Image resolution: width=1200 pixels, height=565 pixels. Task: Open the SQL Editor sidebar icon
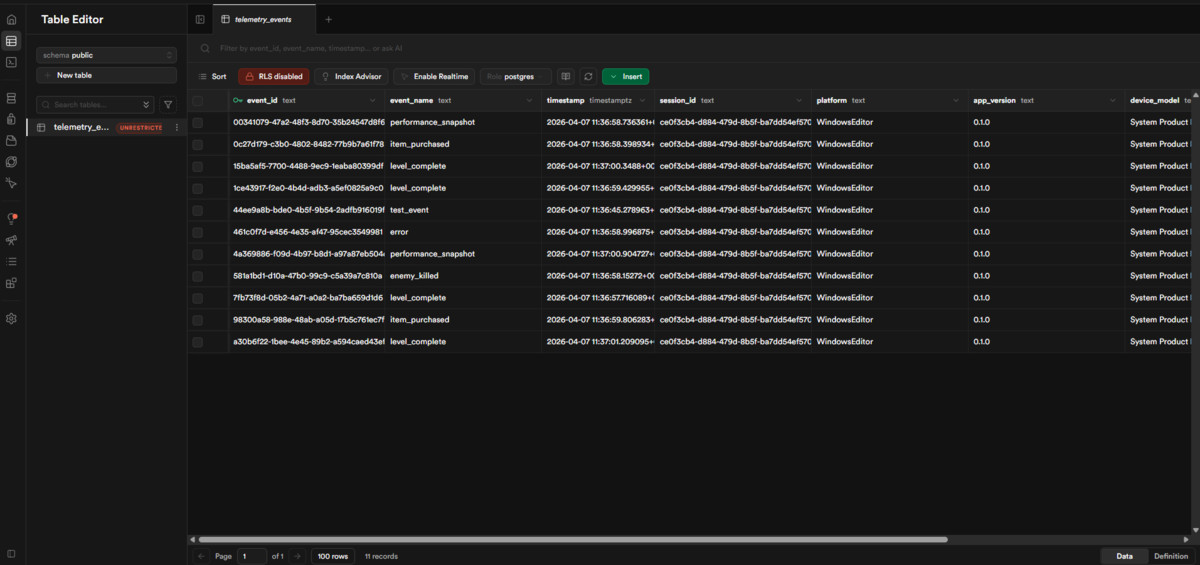click(x=11, y=62)
